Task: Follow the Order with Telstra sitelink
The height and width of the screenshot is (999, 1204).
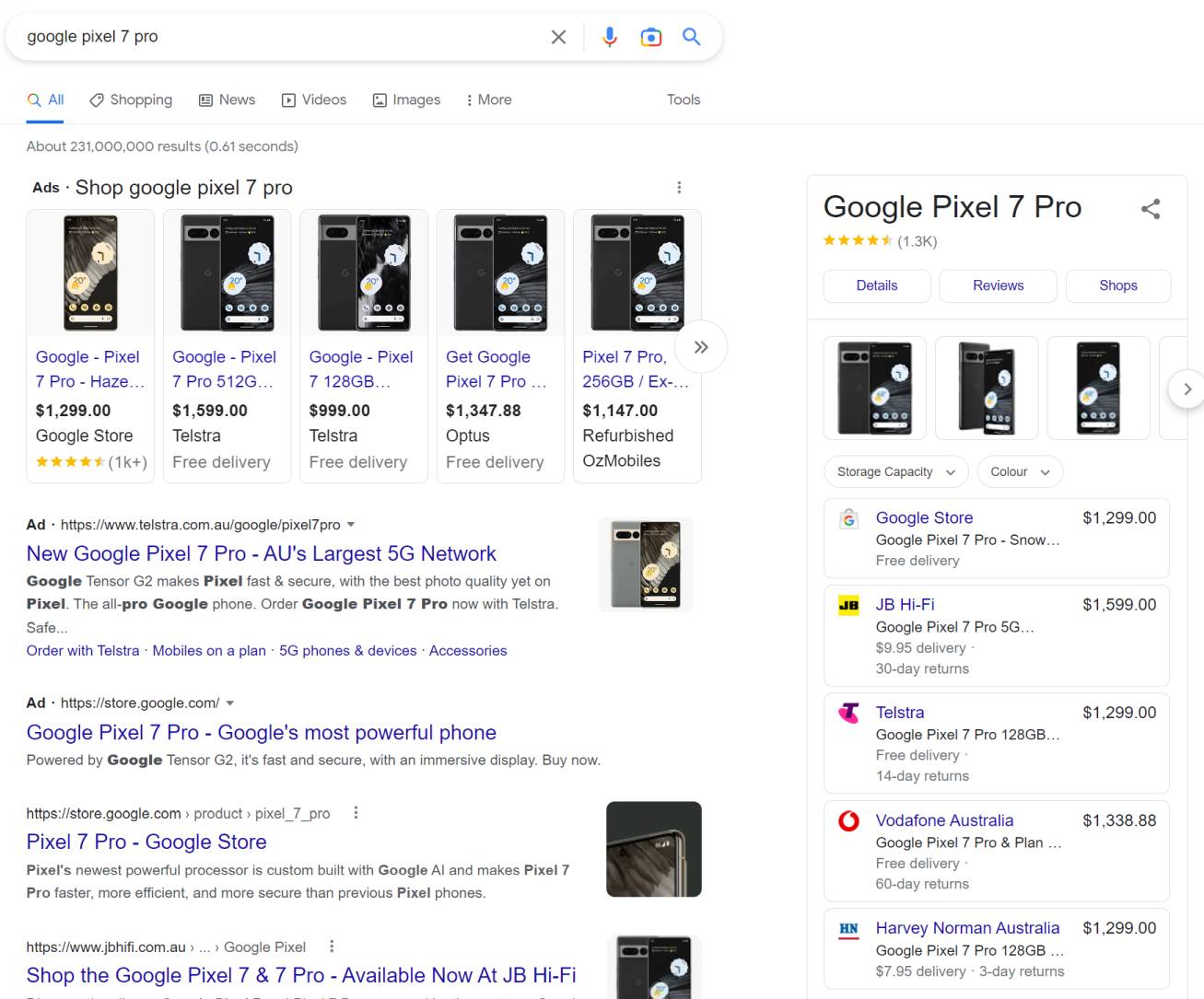Action: (x=83, y=650)
